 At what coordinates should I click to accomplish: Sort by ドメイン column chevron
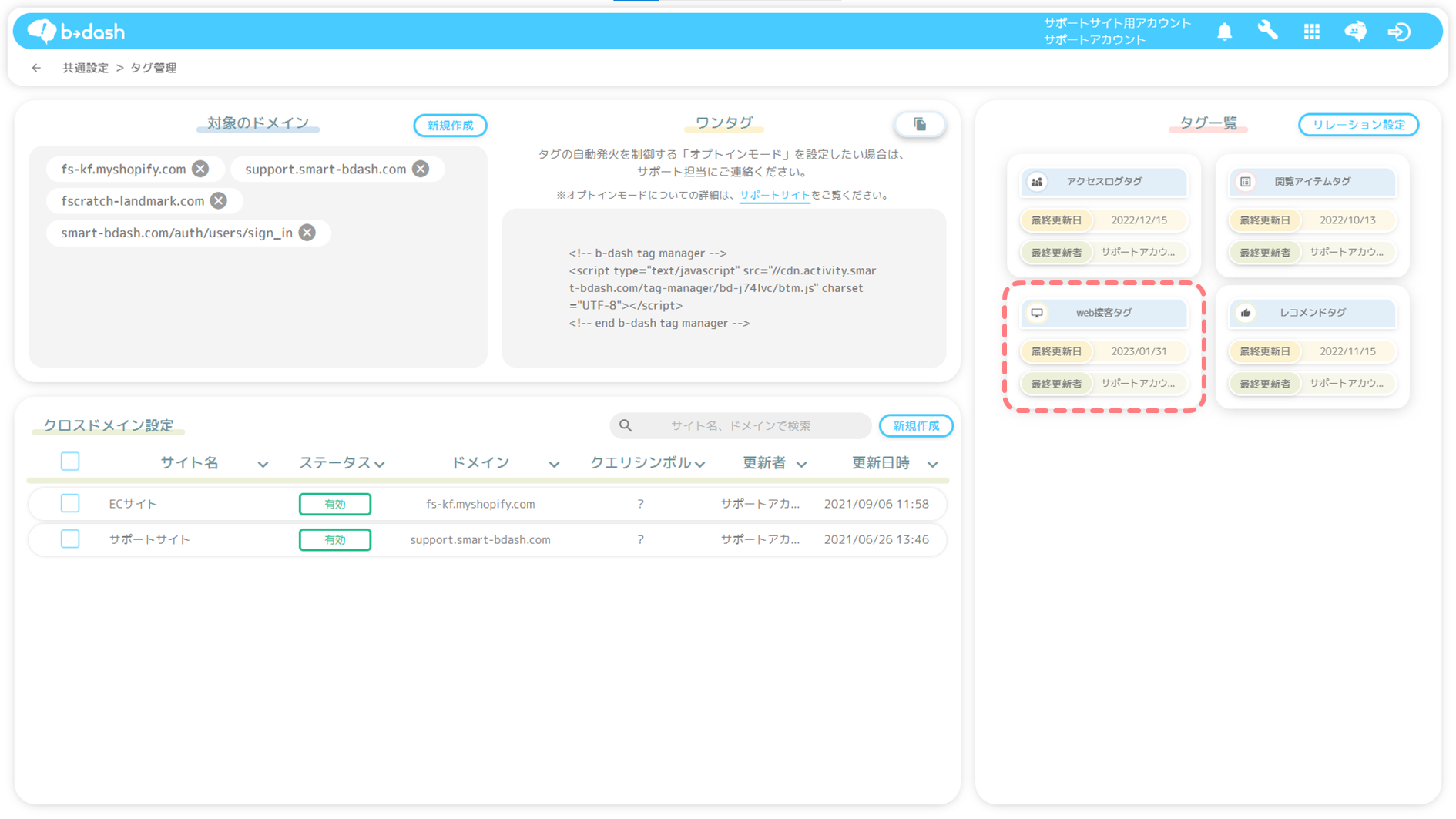554,464
